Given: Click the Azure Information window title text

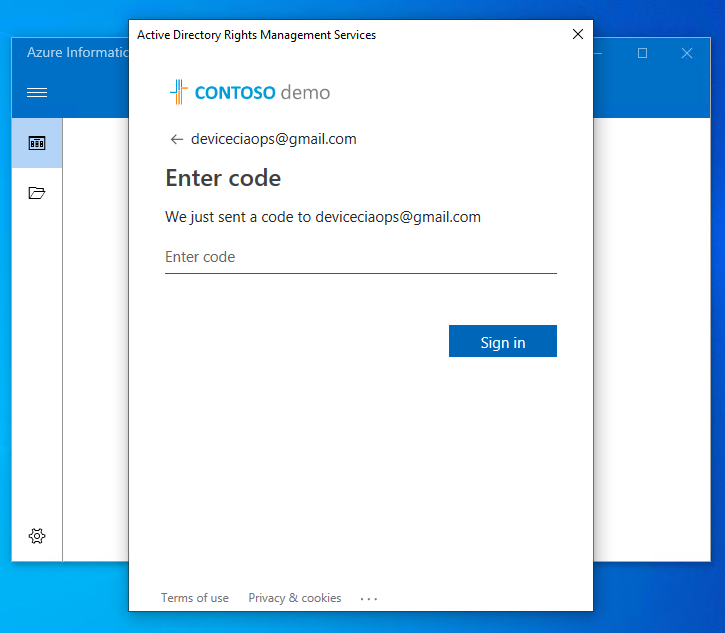Looking at the screenshot, I should [77, 53].
